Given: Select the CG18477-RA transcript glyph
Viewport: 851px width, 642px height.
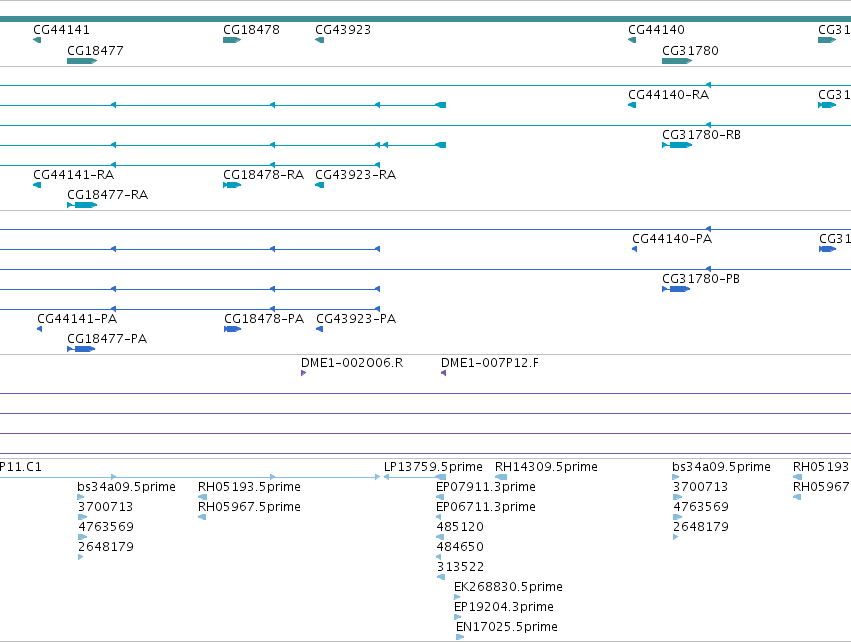Looking at the screenshot, I should point(82,205).
